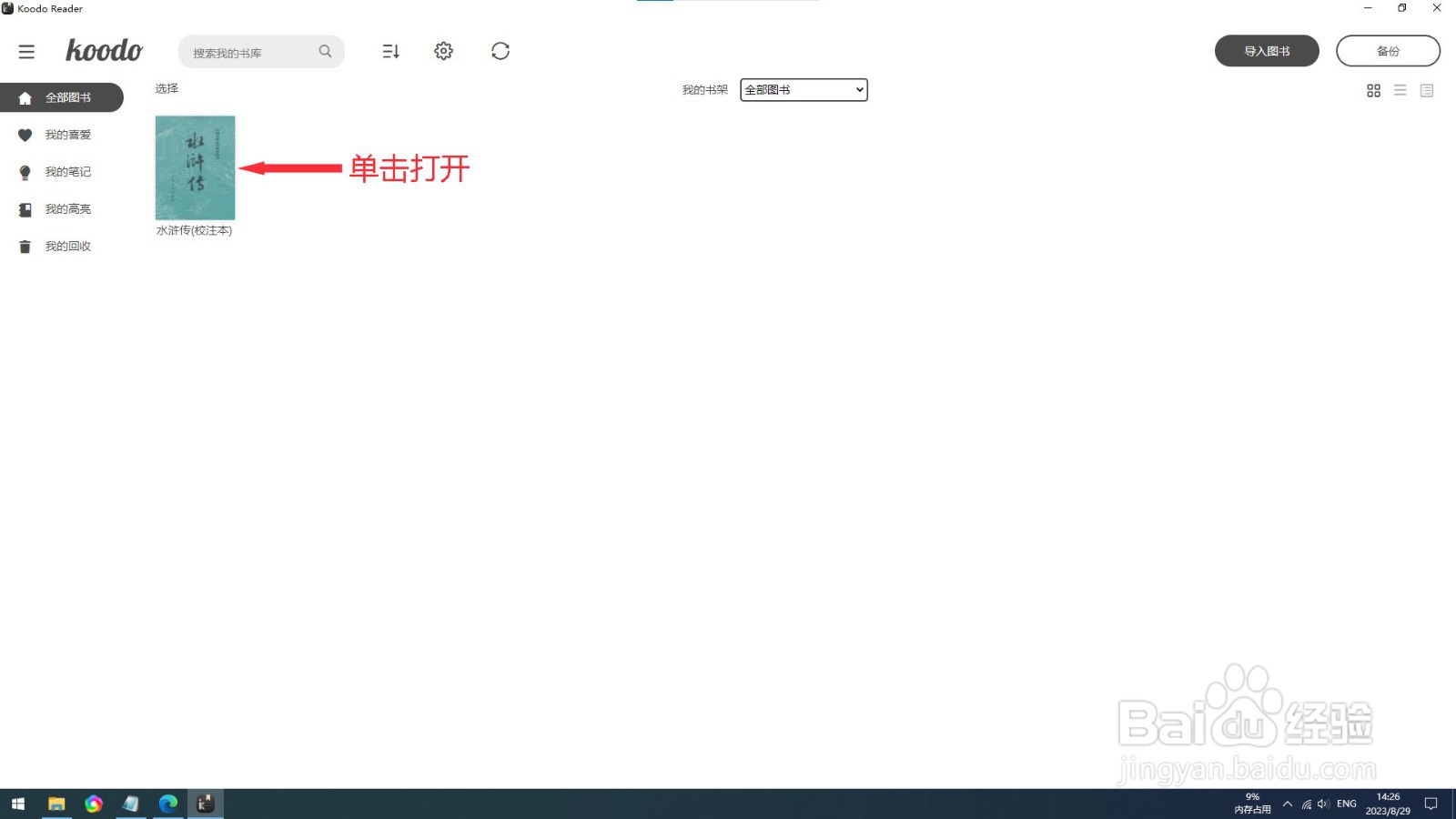
Task: Open 我的高亮 highlights section
Action: click(67, 208)
